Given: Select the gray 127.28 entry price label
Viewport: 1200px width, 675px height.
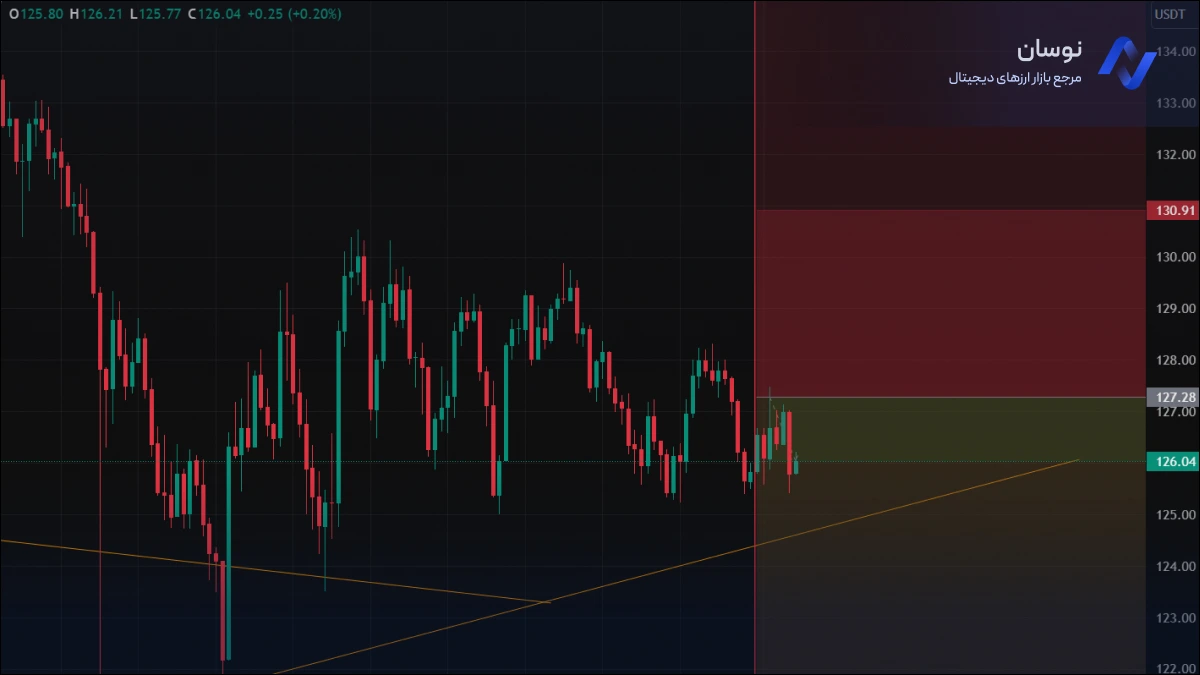Looking at the screenshot, I should tap(1174, 397).
